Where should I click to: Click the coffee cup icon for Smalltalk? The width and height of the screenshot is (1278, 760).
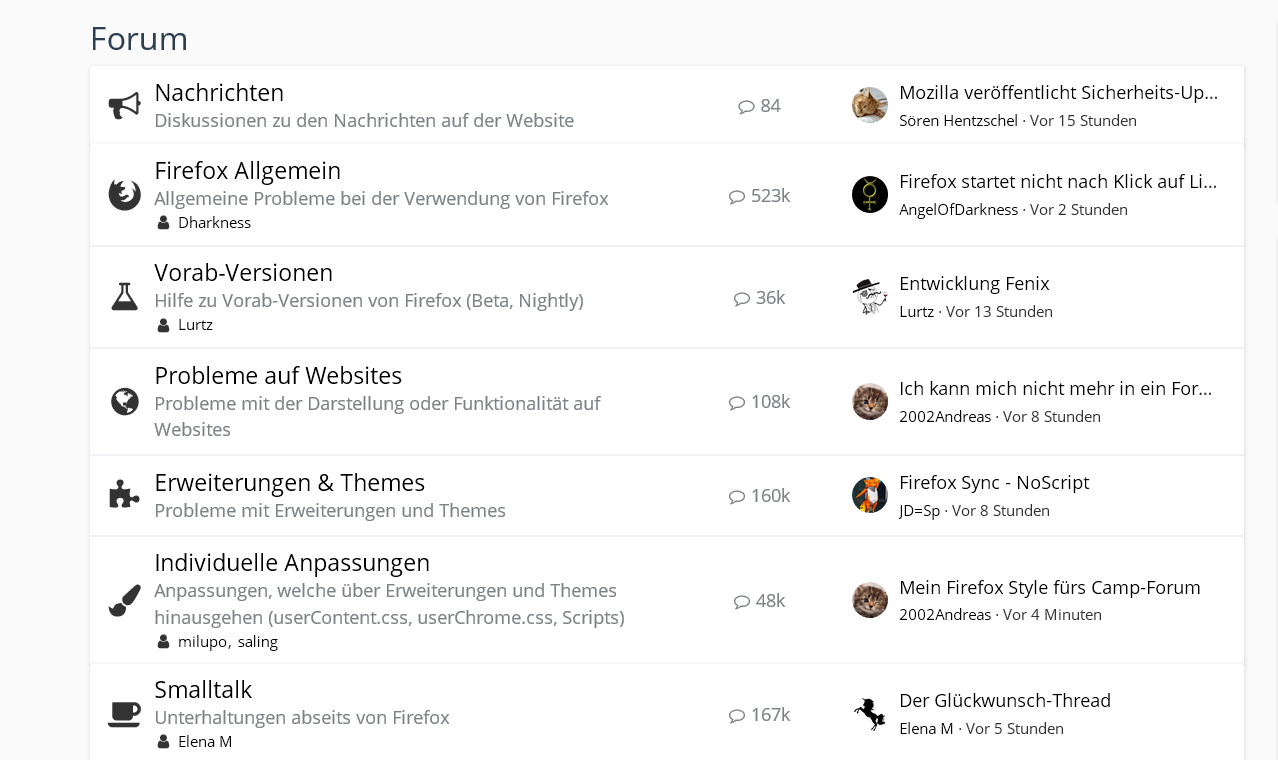[125, 714]
